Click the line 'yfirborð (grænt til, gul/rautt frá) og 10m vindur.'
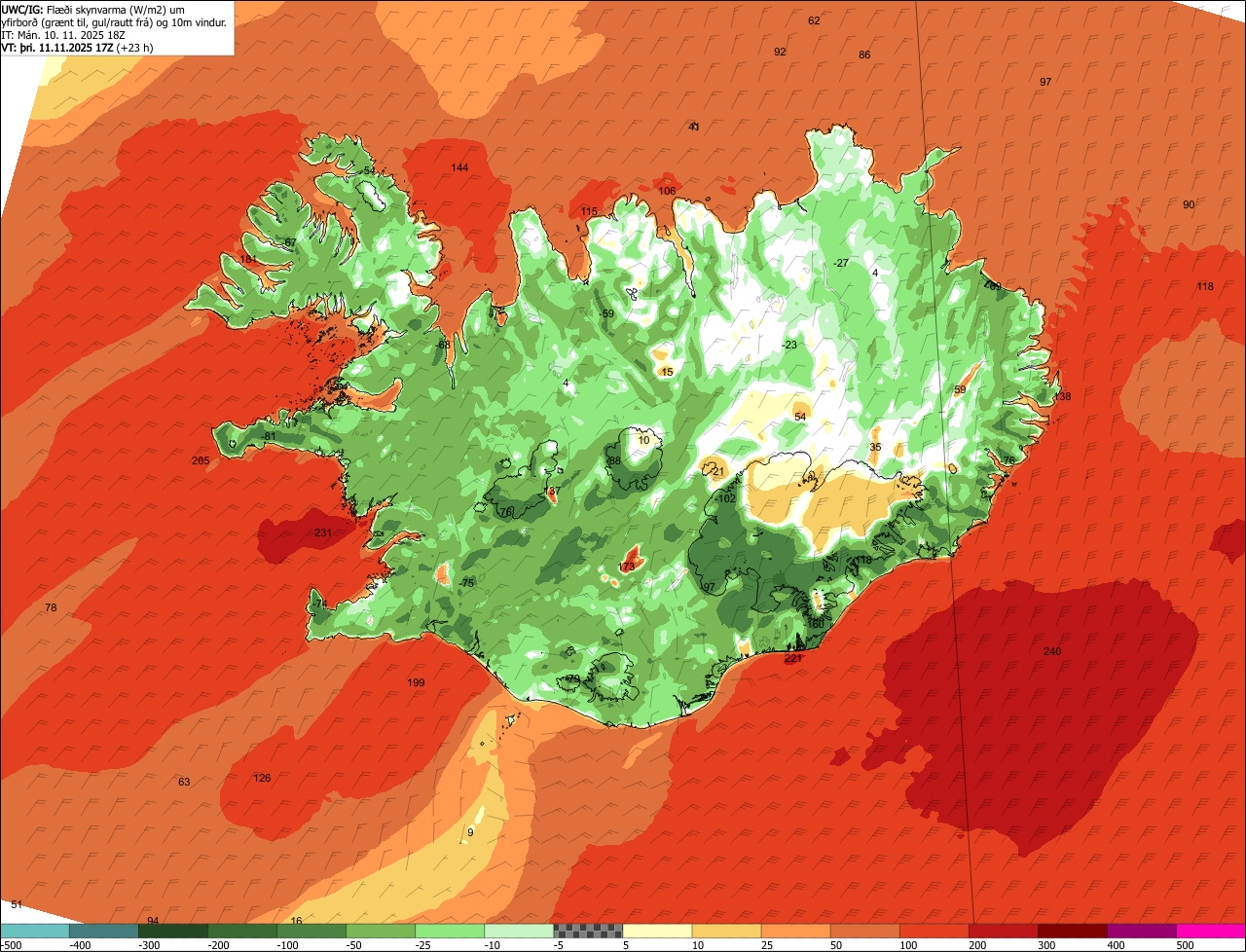This screenshot has height=952, width=1246. point(114,21)
